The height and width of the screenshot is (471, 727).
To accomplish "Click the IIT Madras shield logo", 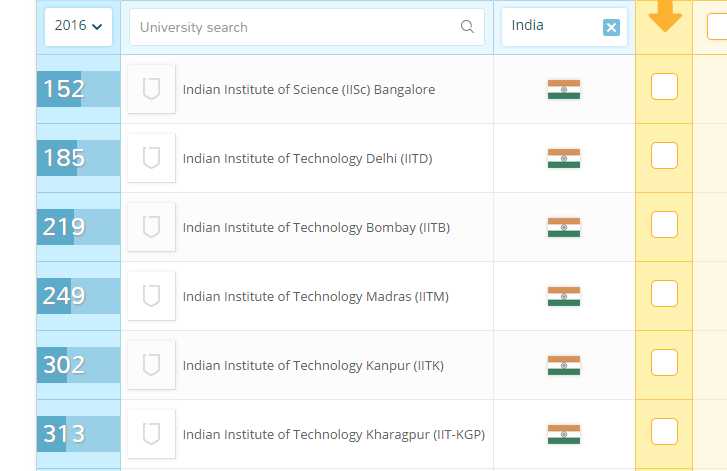I will point(152,296).
